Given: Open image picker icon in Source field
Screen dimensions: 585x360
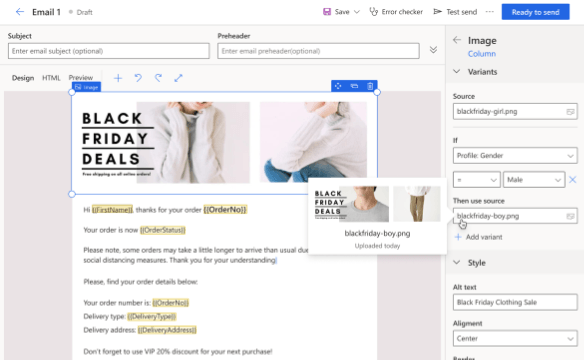Looking at the screenshot, I should point(570,112).
